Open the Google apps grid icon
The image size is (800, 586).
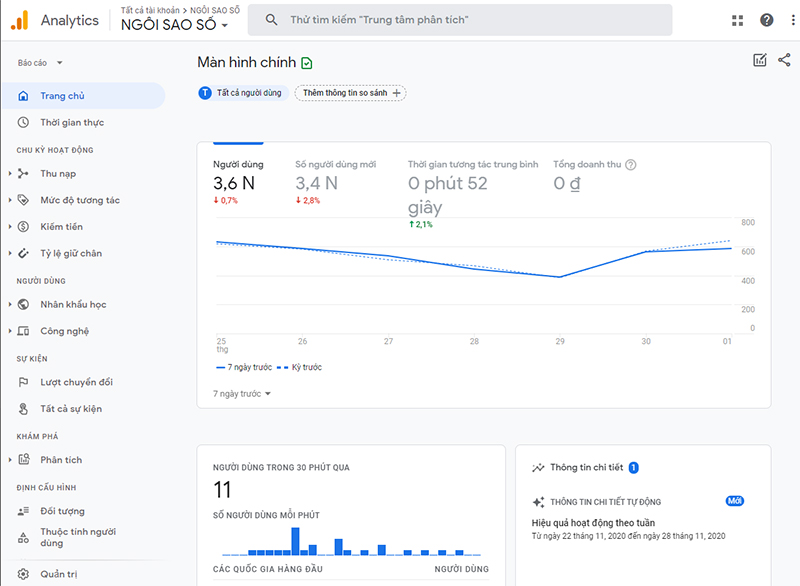click(x=737, y=19)
